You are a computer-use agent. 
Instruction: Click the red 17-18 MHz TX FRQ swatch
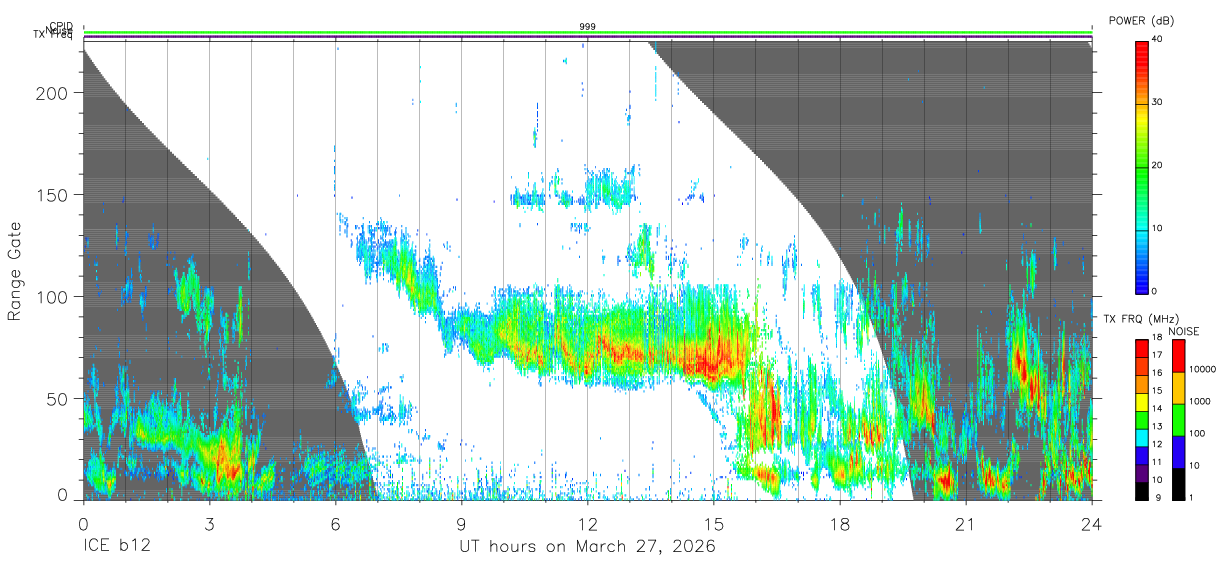[1142, 348]
